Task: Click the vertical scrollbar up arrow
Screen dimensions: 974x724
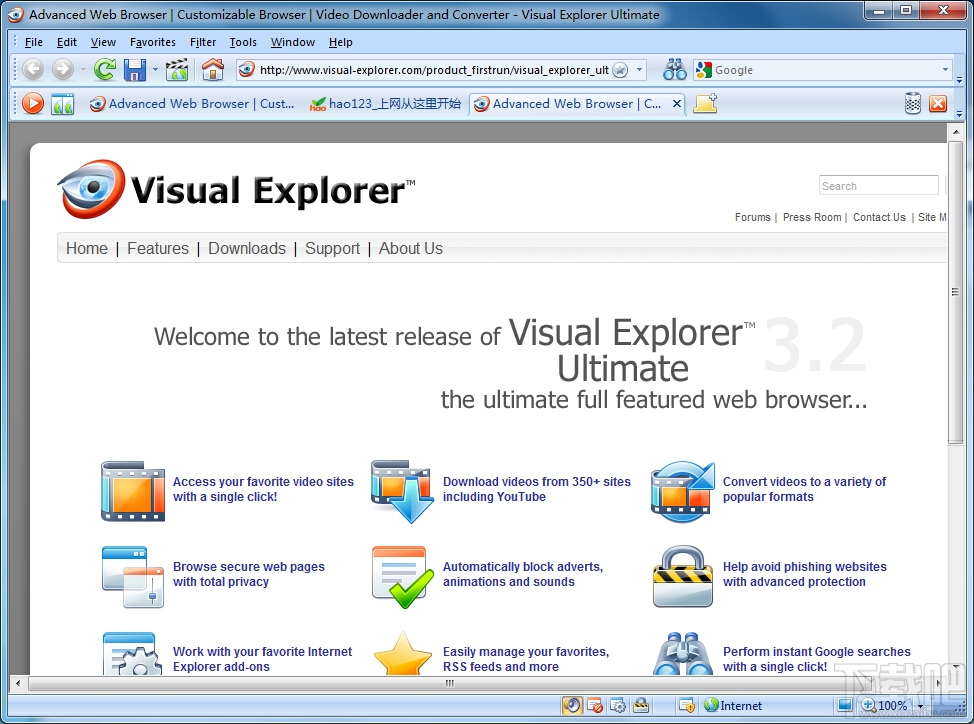Action: 955,132
